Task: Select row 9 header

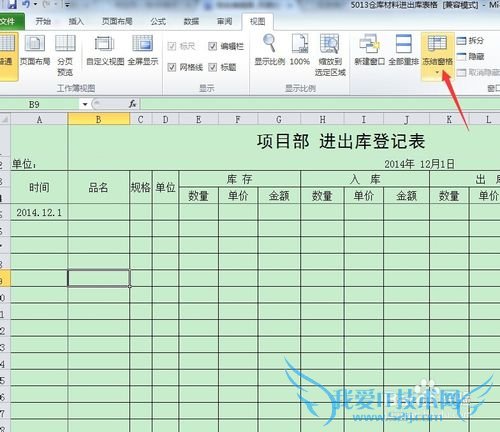Action: tap(5, 279)
